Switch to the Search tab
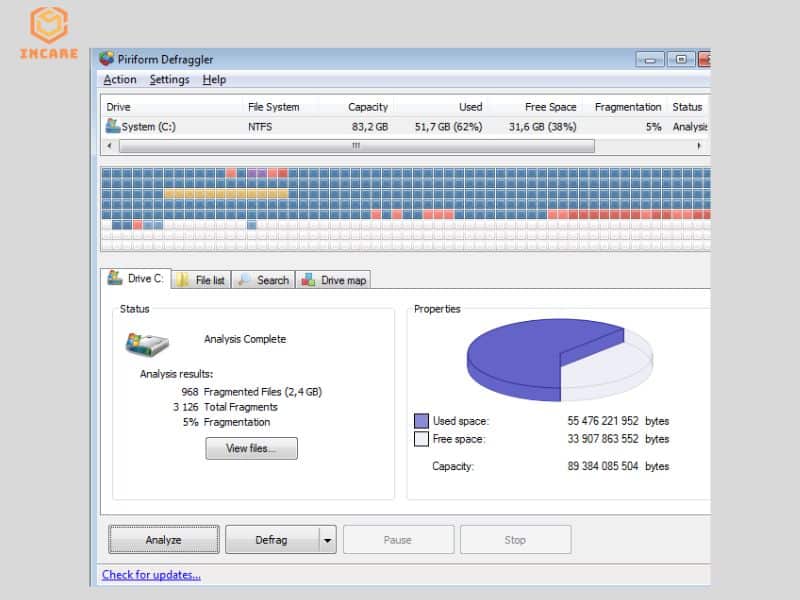 pyautogui.click(x=263, y=280)
